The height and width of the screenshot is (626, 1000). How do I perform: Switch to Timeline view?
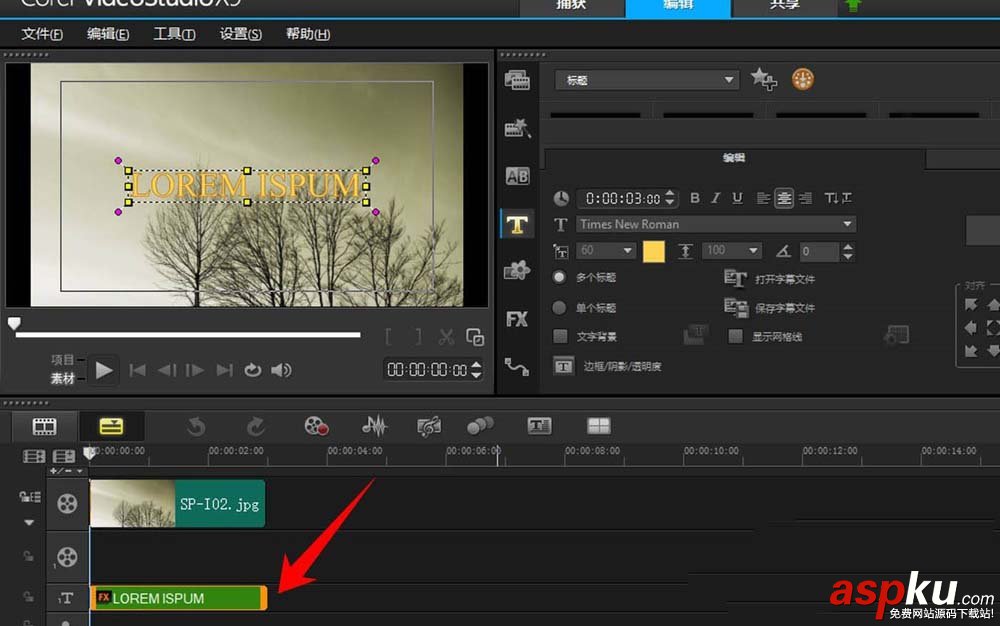tap(112, 426)
